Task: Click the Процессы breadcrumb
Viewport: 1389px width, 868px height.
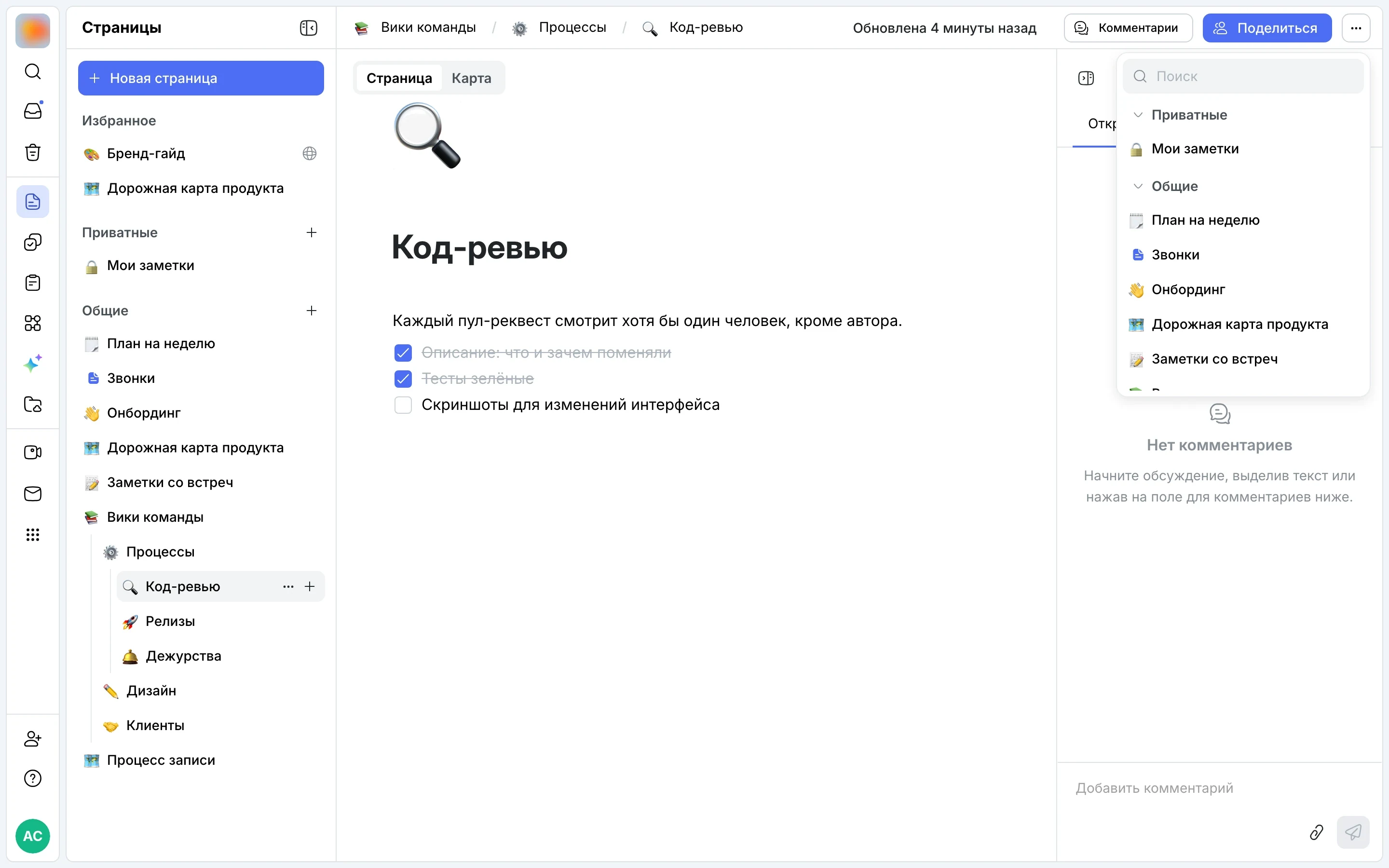Action: coord(559,27)
